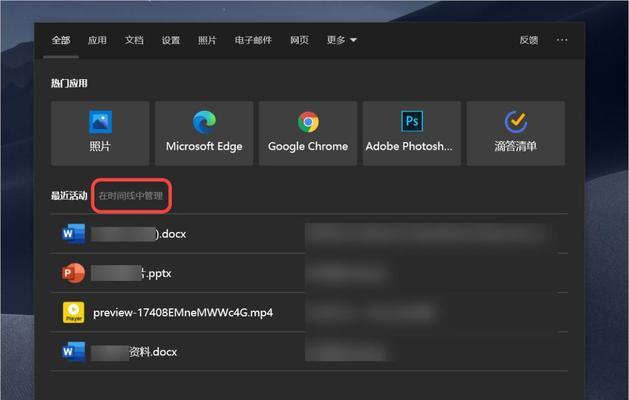Image resolution: width=629 pixels, height=400 pixels.
Task: Launch Microsoft Edge from top apps
Action: pyautogui.click(x=204, y=133)
